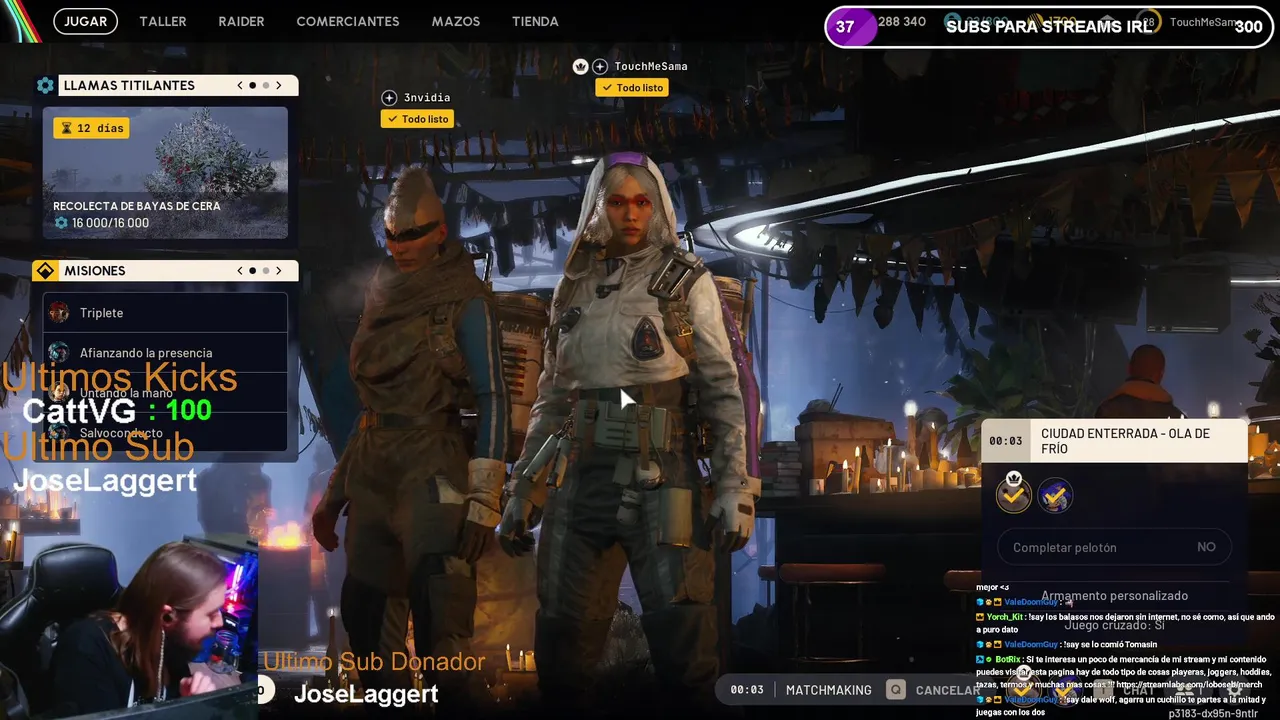Image resolution: width=1280 pixels, height=720 pixels.
Task: Go to next Misiones page
Action: [279, 271]
